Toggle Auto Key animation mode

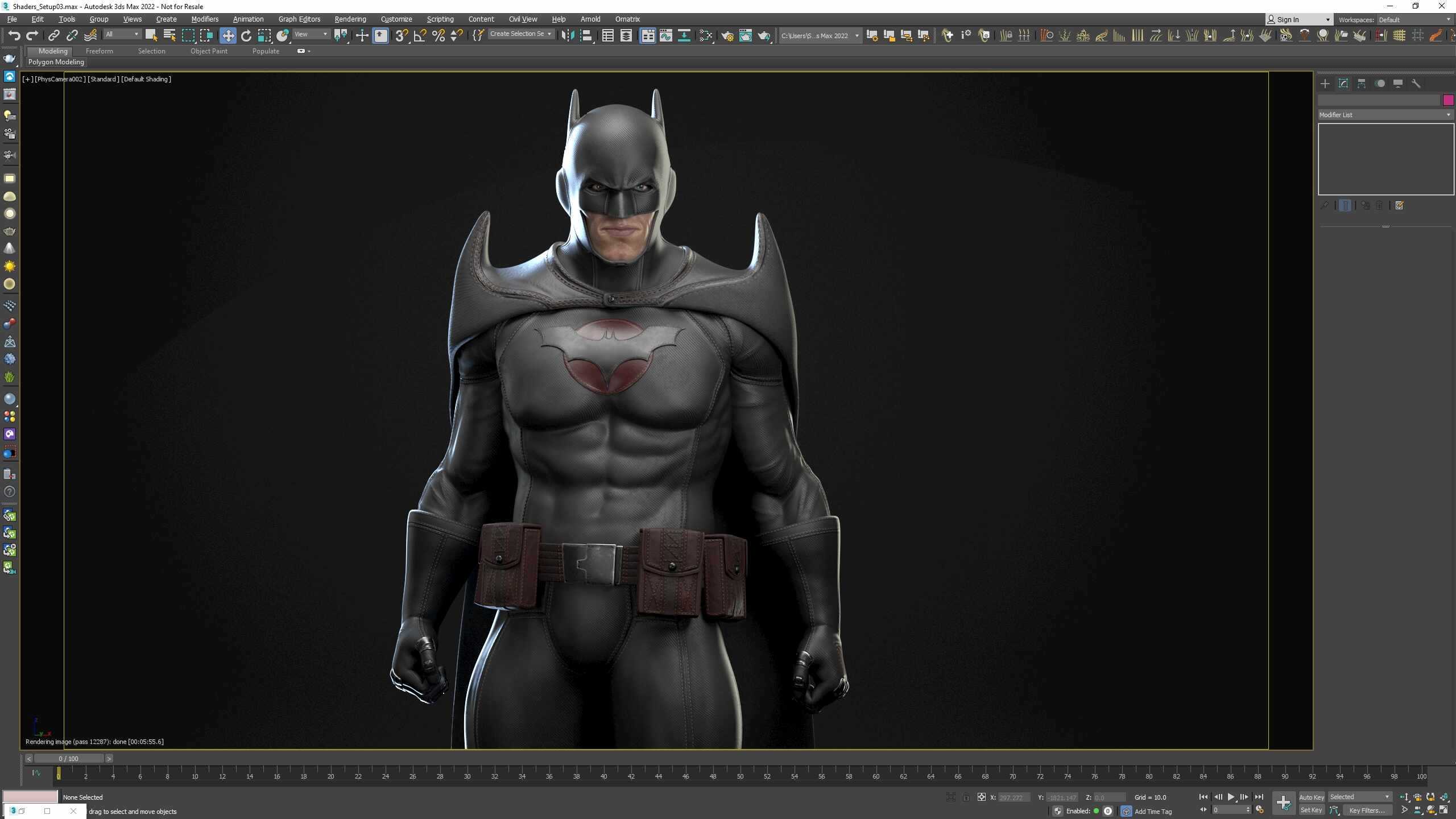[1312, 797]
